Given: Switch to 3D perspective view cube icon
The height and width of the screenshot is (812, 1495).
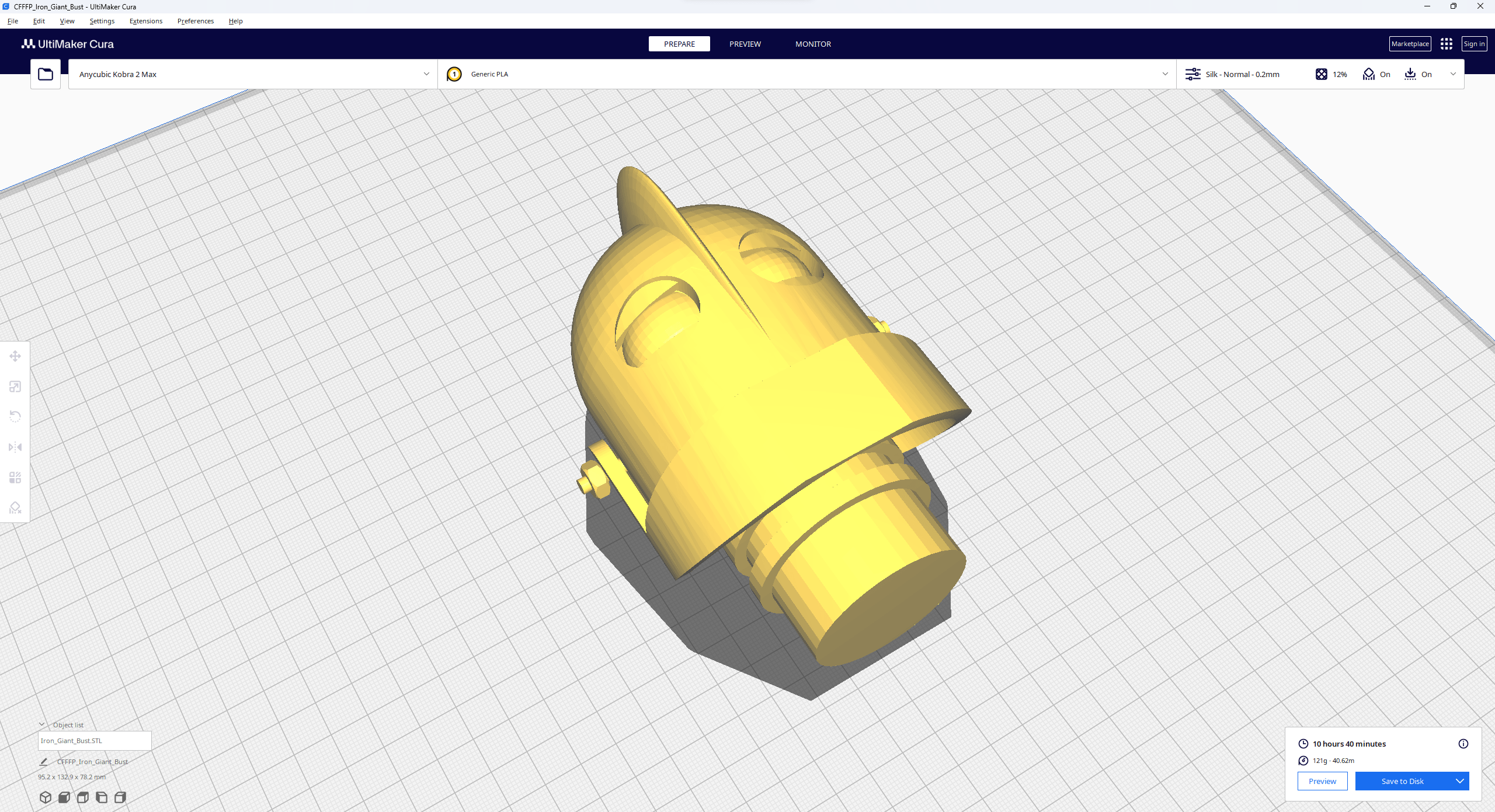Looking at the screenshot, I should [x=46, y=797].
